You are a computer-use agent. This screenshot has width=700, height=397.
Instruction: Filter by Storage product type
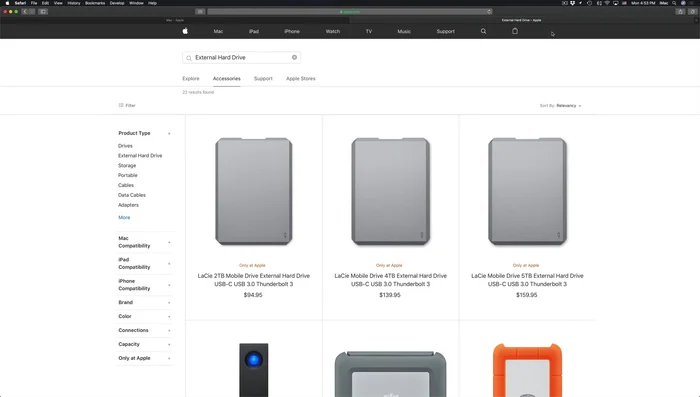[x=127, y=166]
